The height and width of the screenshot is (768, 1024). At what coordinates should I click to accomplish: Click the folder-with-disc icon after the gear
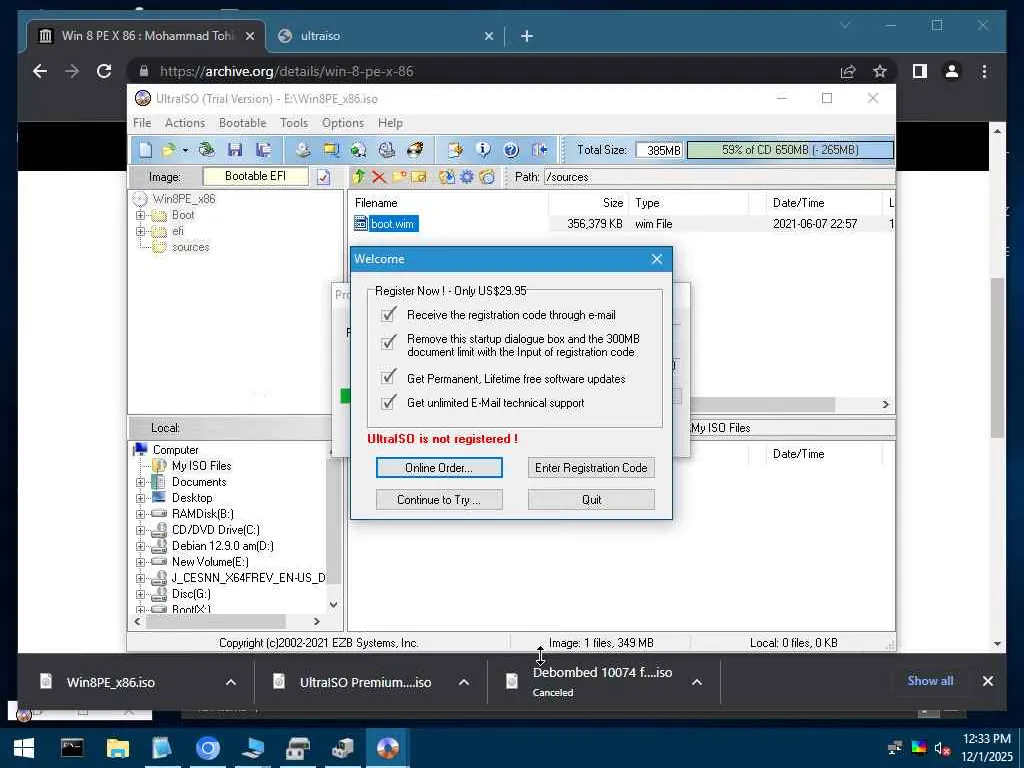(487, 176)
